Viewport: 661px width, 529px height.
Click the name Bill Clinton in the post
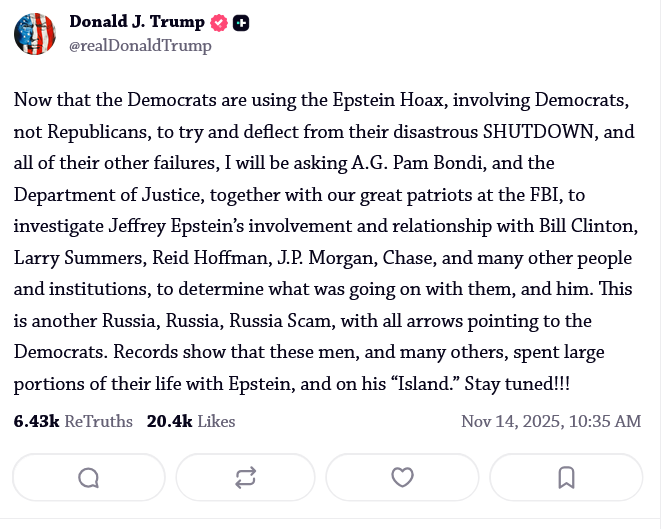(586, 226)
